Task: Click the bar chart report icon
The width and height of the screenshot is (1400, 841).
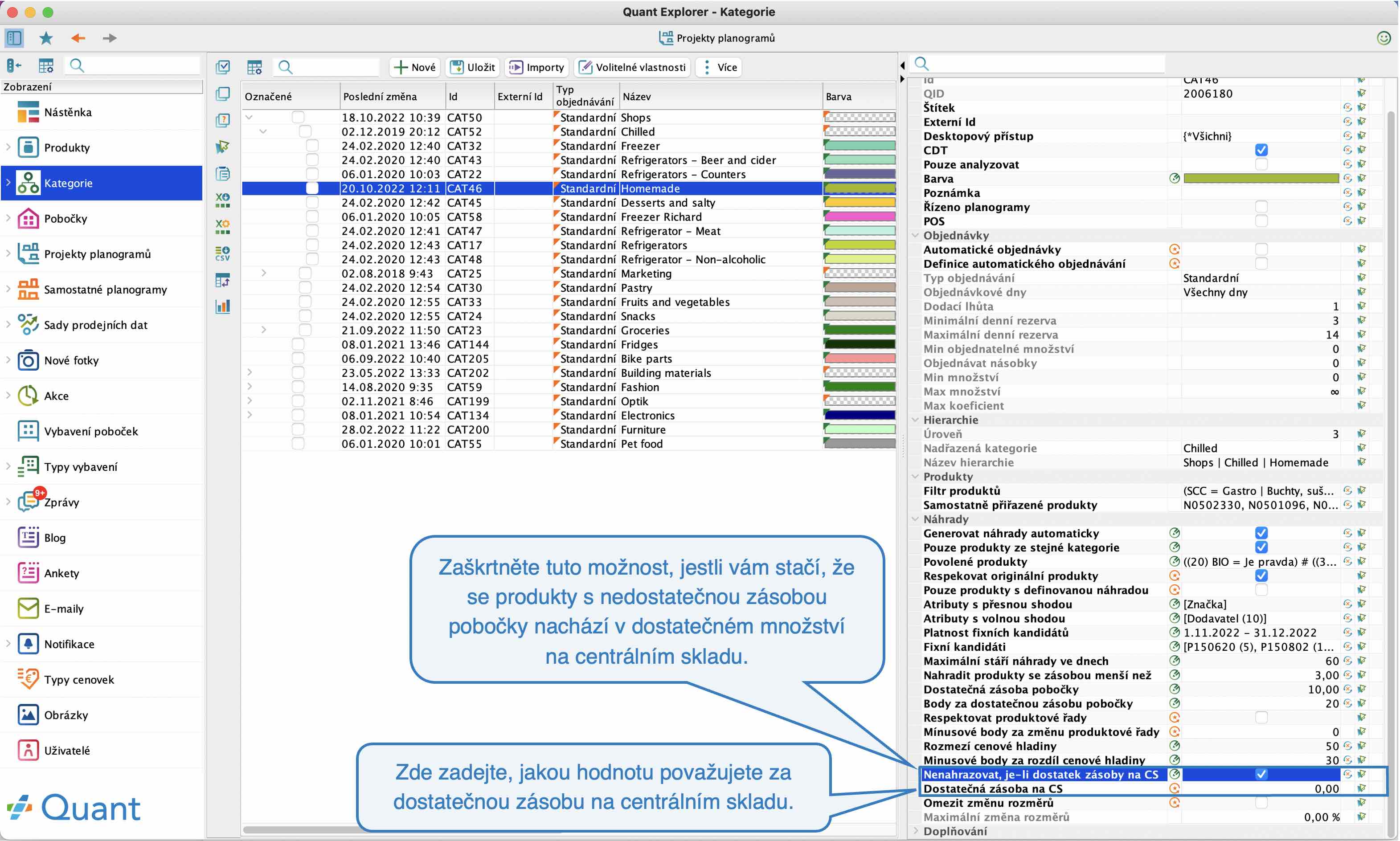Action: [x=223, y=306]
